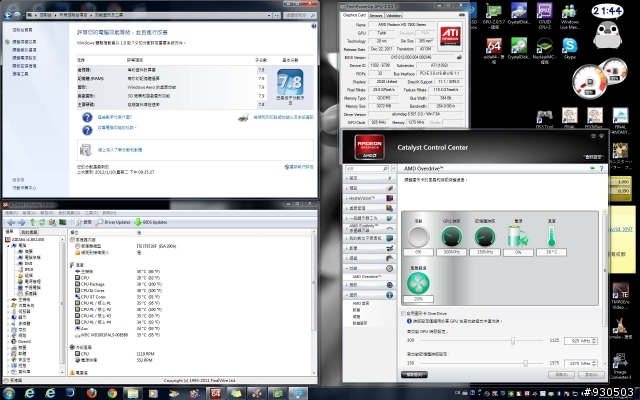Click the AIDA64 forward arrow toolbar icon
This screenshot has height=400, width=640.
(21, 222)
